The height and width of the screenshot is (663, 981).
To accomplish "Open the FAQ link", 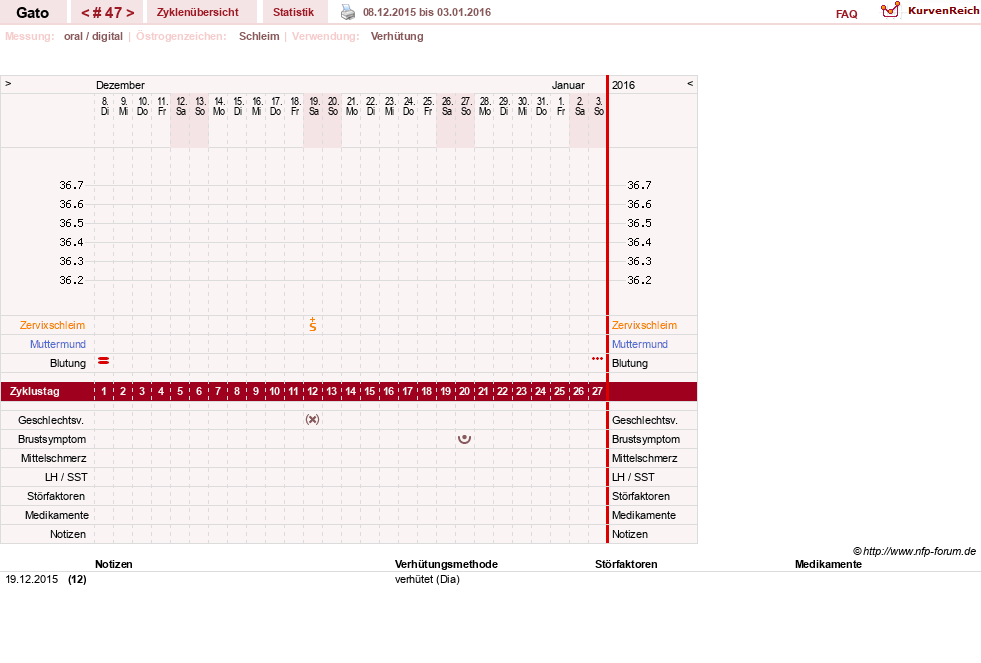I will [x=846, y=14].
